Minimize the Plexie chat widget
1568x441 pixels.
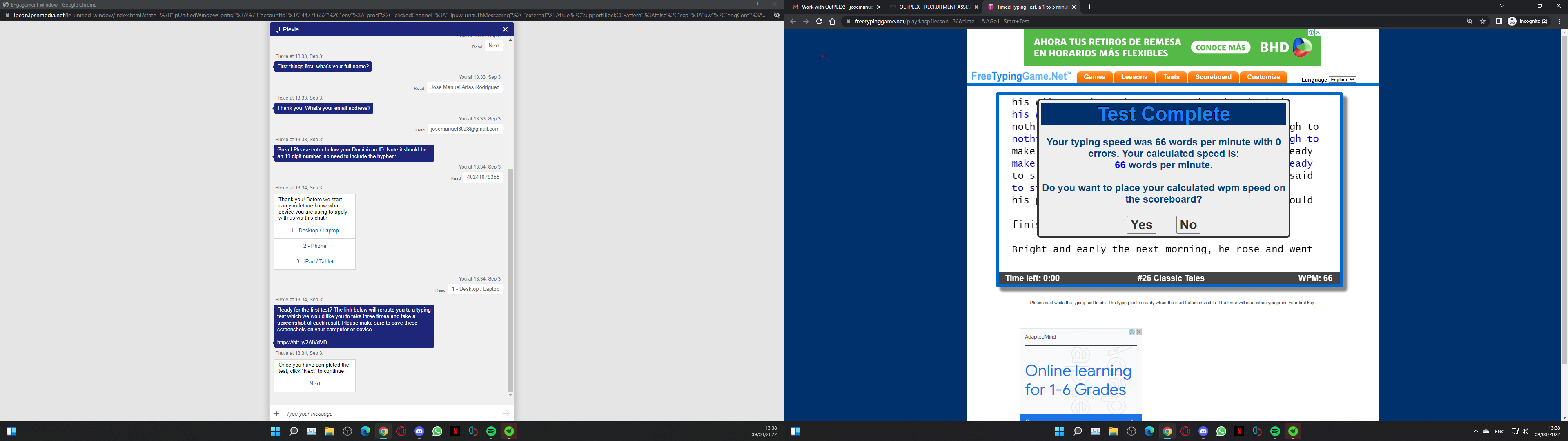[x=493, y=29]
